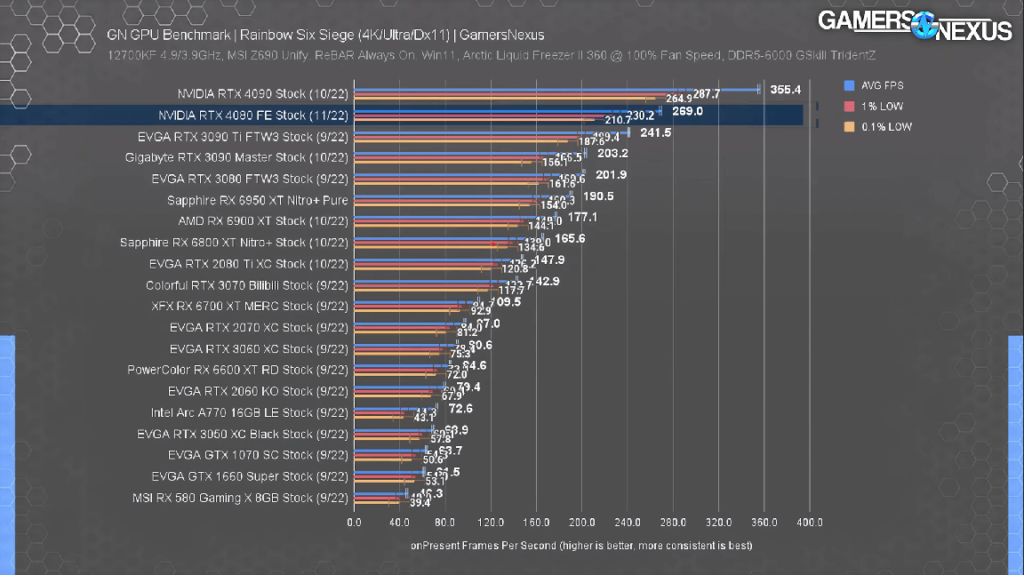This screenshot has width=1024, height=575.
Task: Click the x-axis tick label '320.0'
Action: tap(718, 523)
